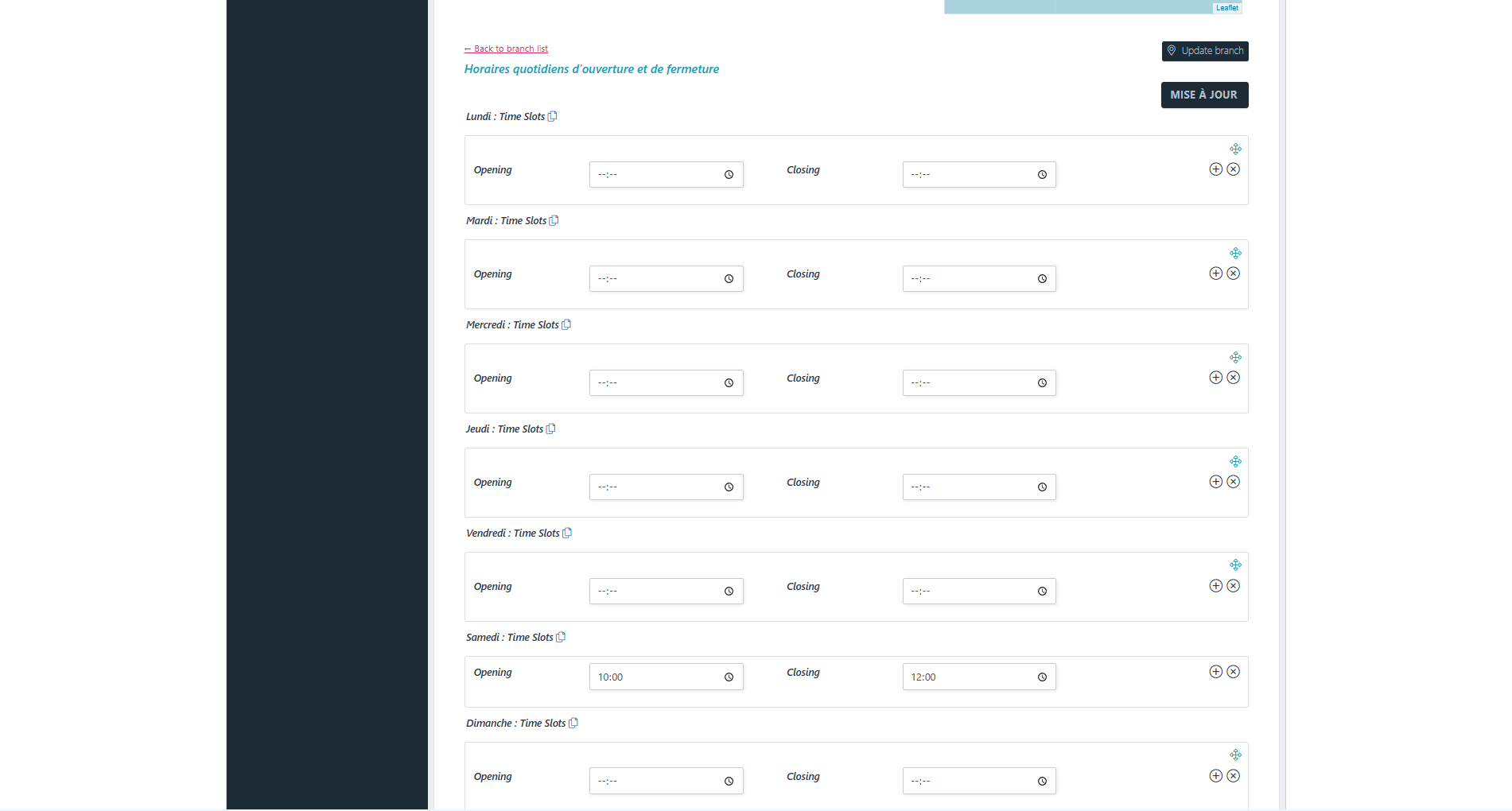Screen dimensions: 1512x811
Task: Click the Samedi opening time field showing 10:00
Action: [x=652, y=677]
